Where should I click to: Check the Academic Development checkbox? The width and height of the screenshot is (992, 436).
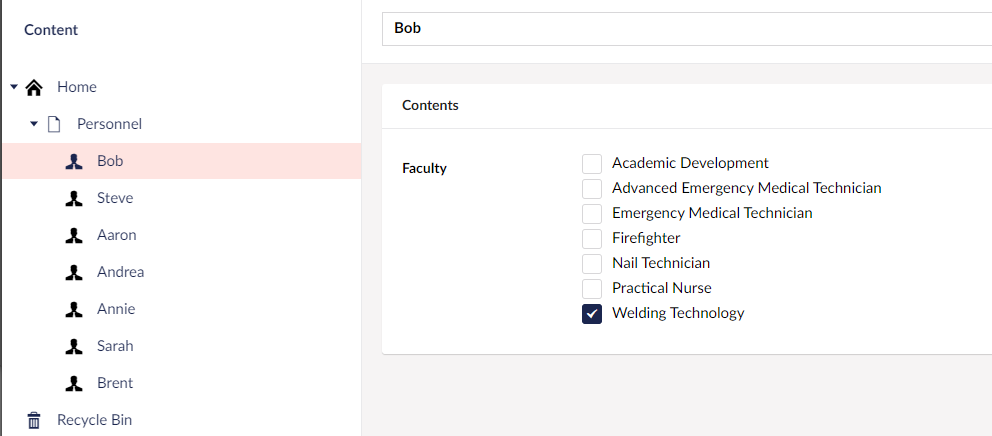click(592, 164)
